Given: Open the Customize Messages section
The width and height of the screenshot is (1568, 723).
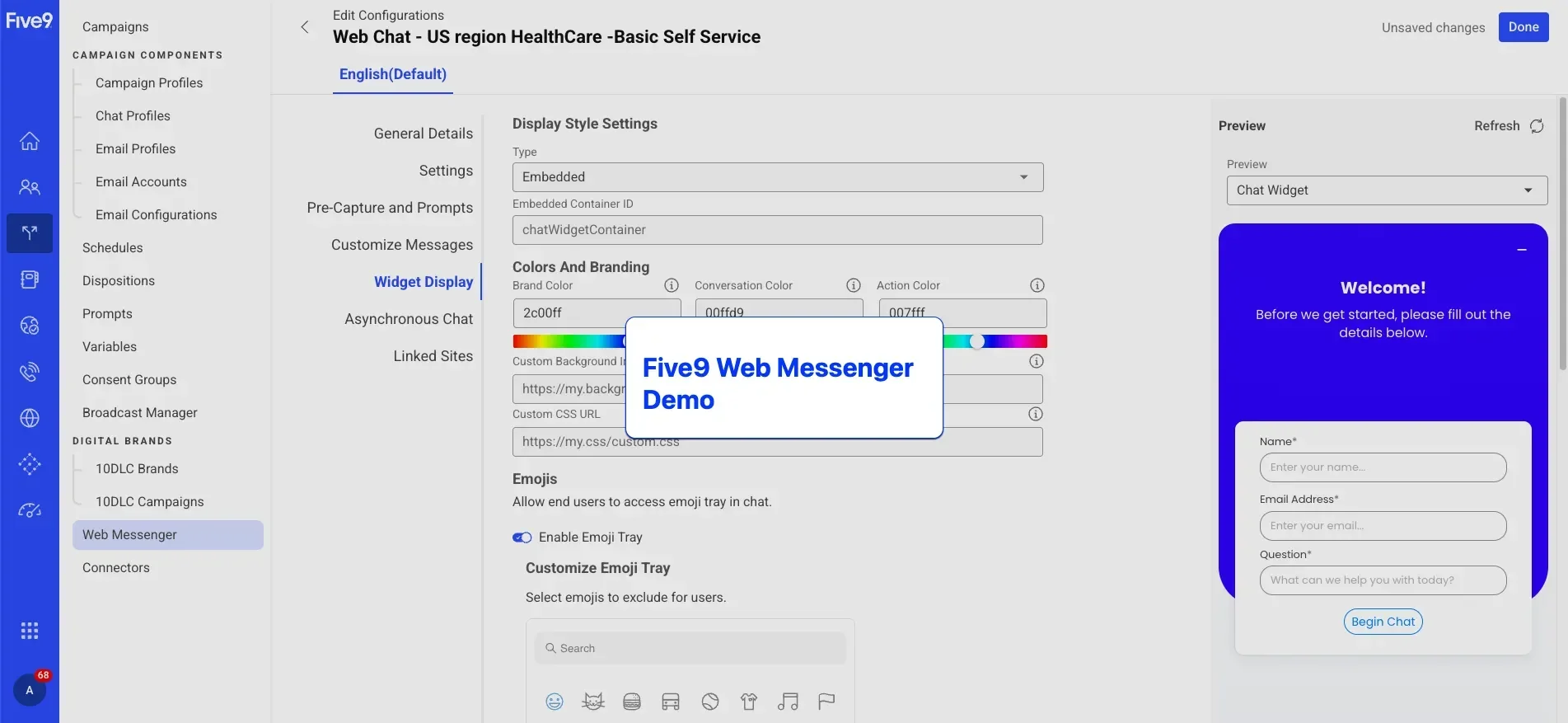Looking at the screenshot, I should (x=402, y=245).
